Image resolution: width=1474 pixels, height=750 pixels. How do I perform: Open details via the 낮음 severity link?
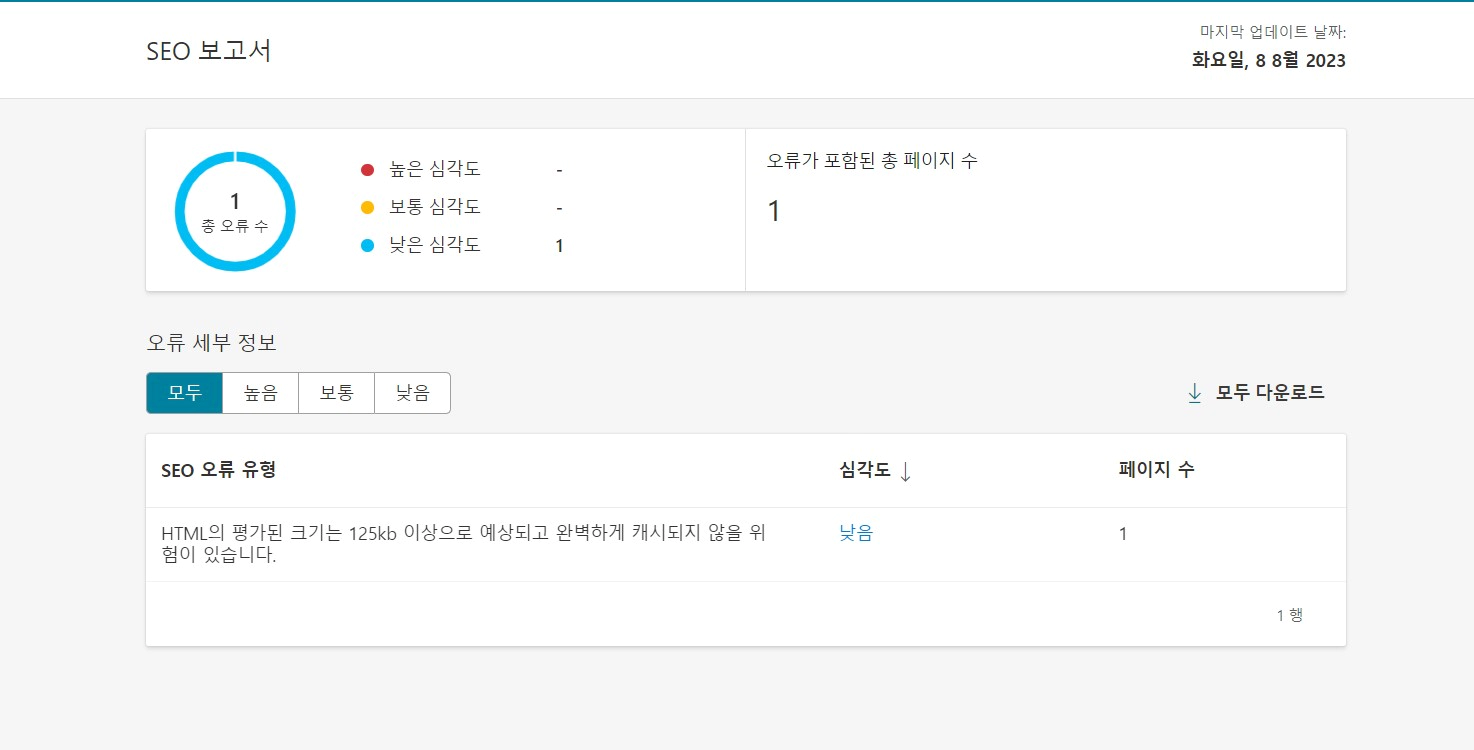click(x=856, y=533)
